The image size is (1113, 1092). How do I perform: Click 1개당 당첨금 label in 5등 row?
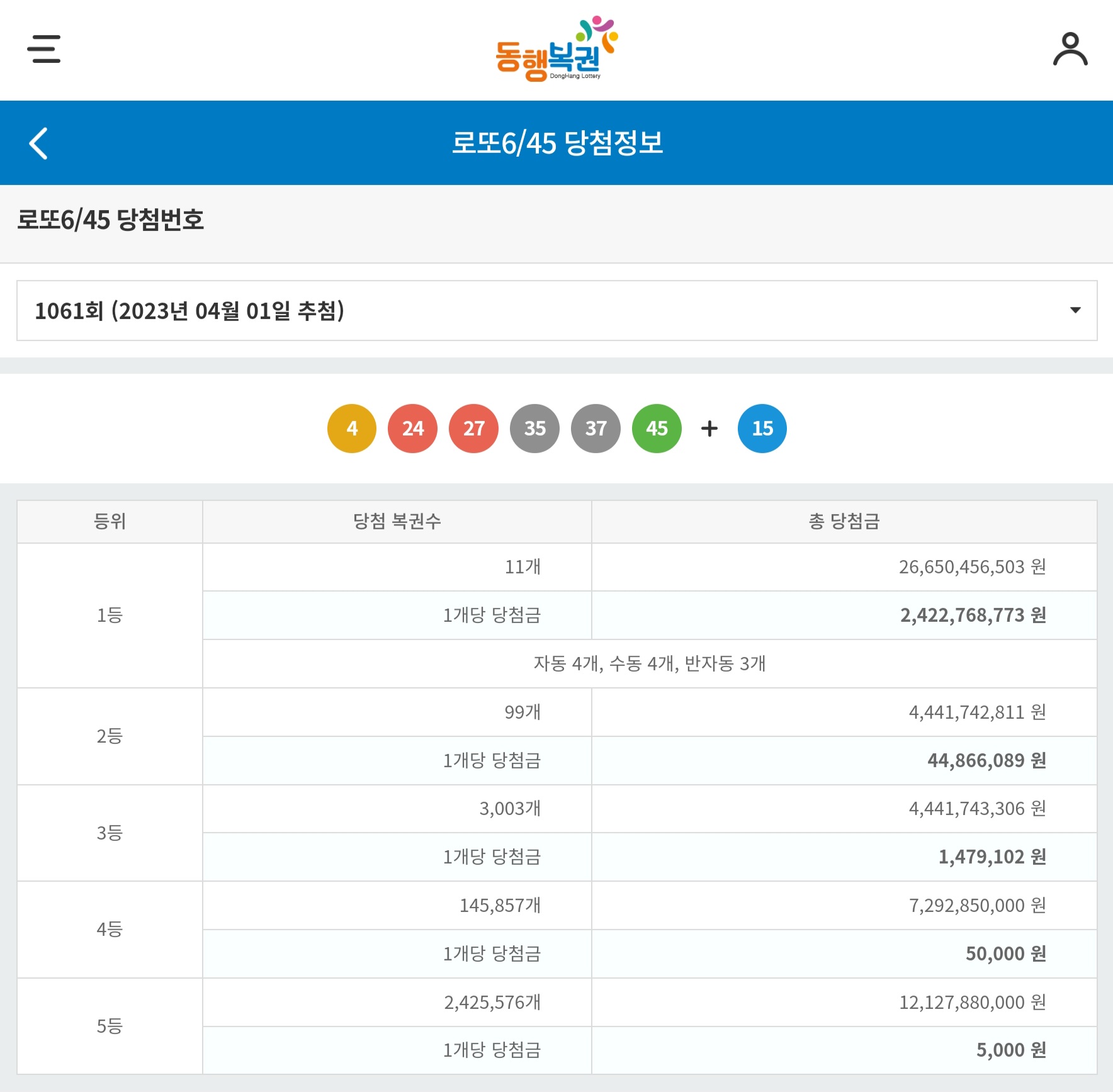pyautogui.click(x=492, y=1050)
